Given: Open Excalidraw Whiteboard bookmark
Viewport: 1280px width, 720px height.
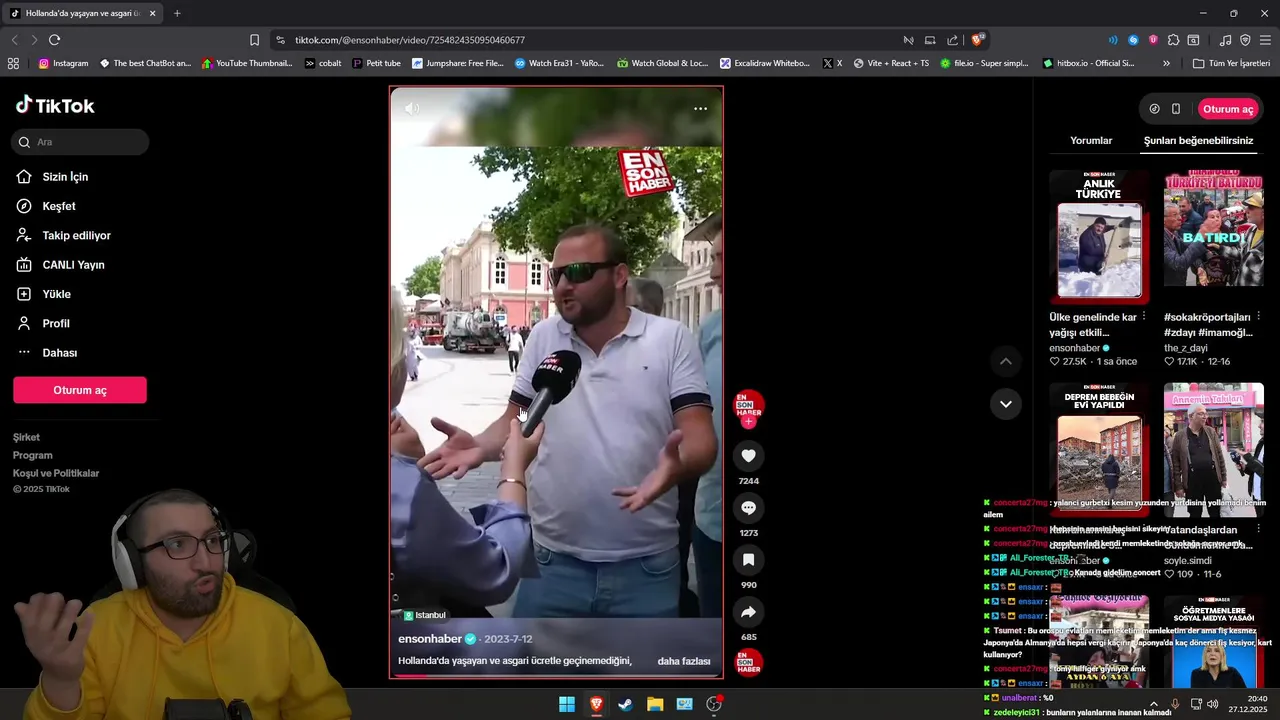Looking at the screenshot, I should 763,63.
